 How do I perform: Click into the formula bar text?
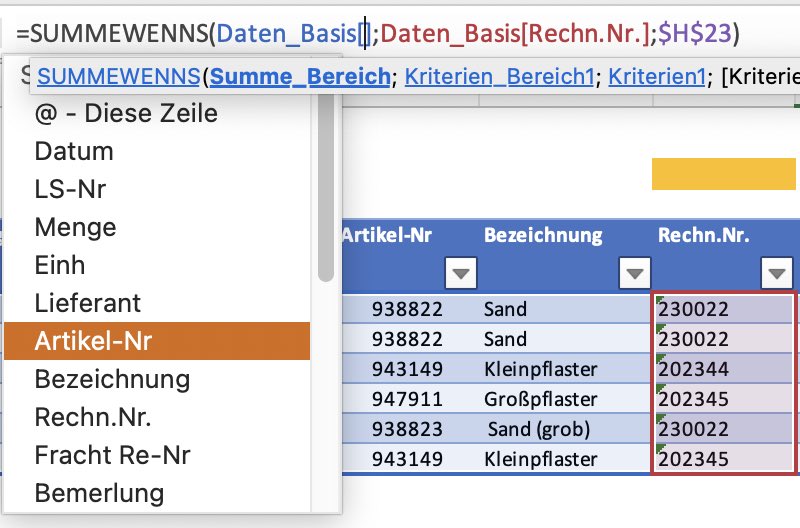point(378,34)
